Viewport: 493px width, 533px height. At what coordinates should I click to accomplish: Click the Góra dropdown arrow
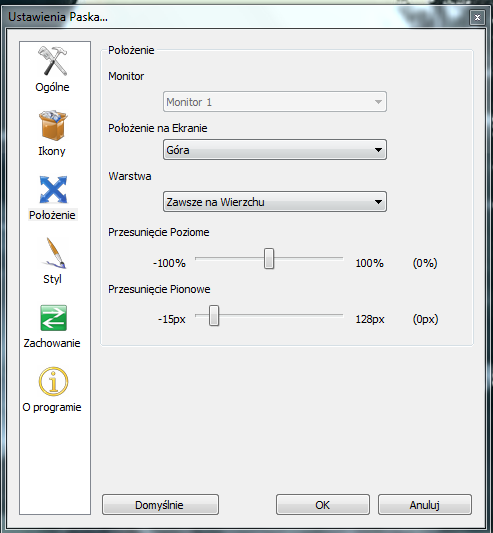click(x=378, y=150)
